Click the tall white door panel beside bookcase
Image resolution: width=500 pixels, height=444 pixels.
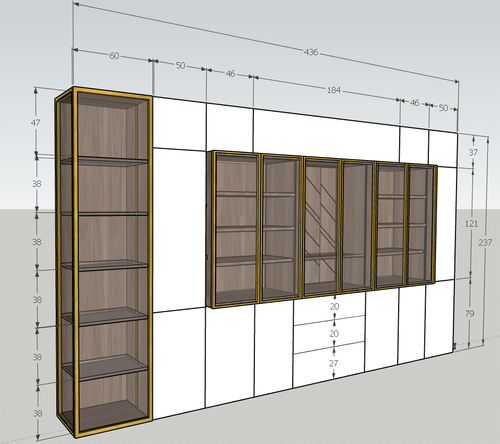pos(179,230)
